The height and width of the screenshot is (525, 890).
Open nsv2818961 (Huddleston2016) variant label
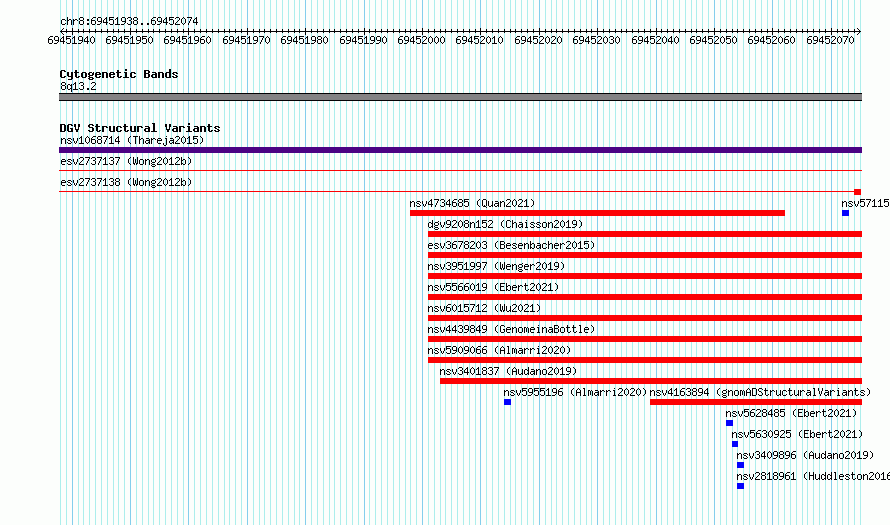click(813, 476)
